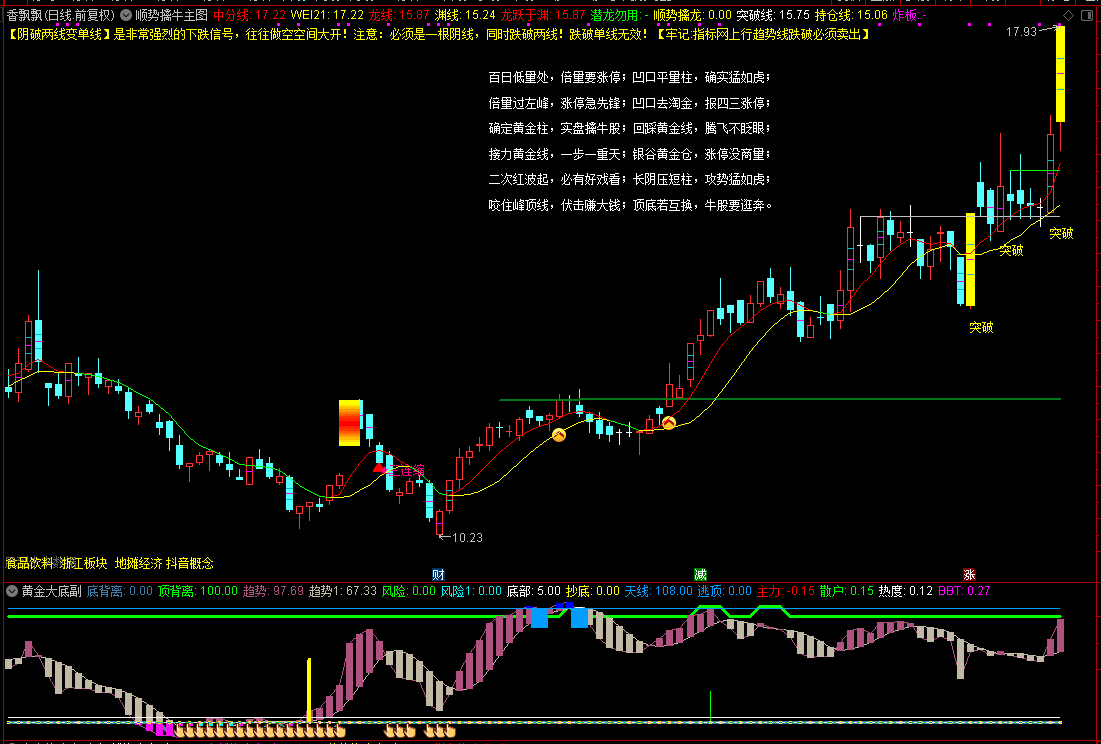Click the first blue square in sub-chart

[539, 618]
